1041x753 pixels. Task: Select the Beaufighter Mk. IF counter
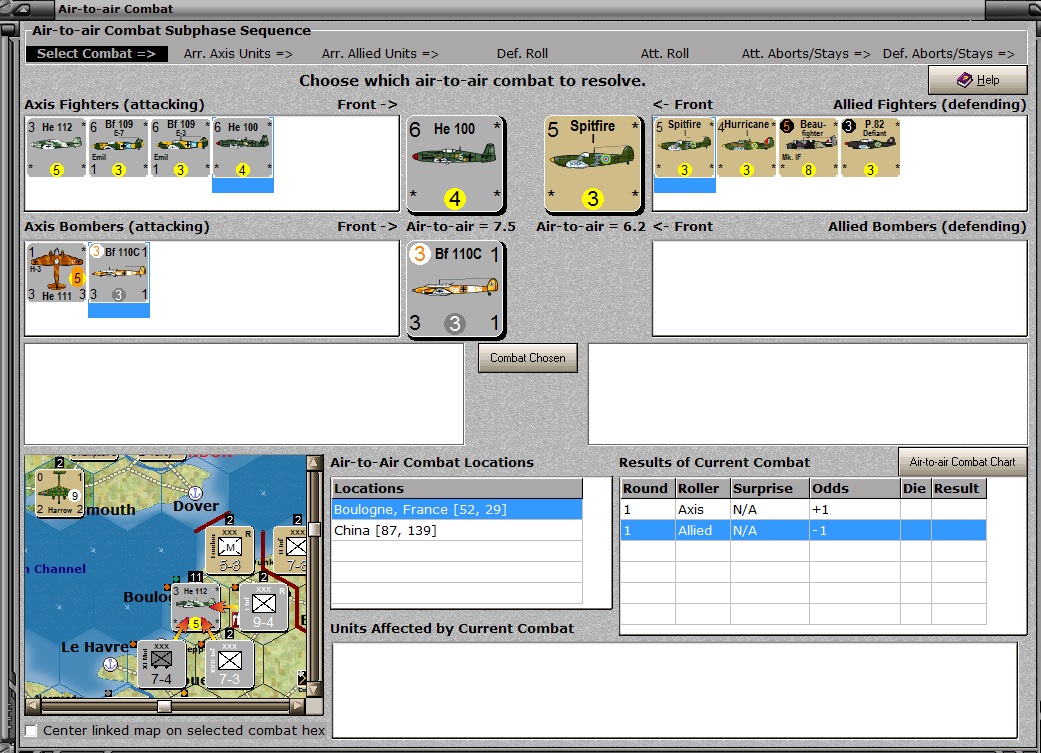pos(808,147)
